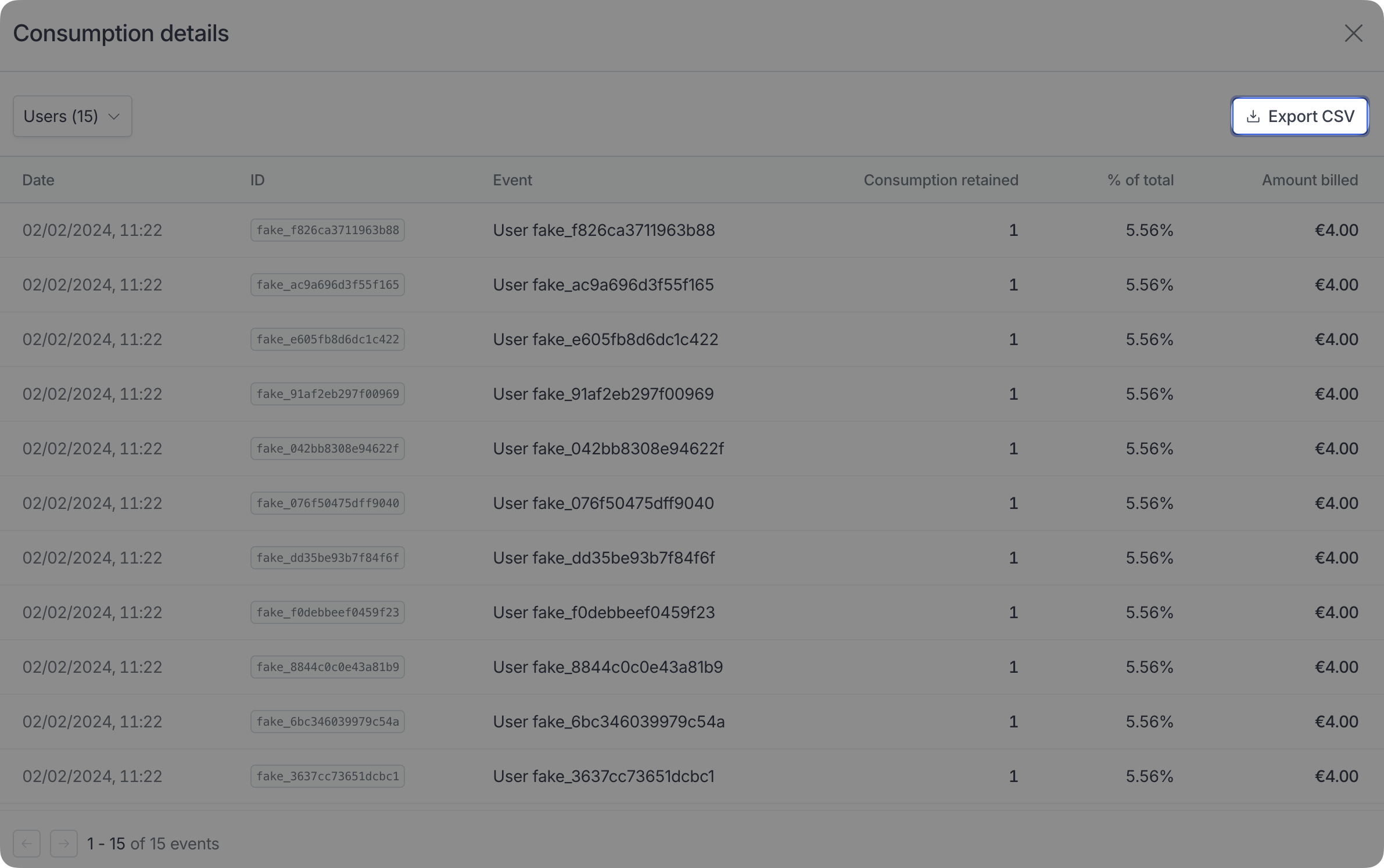Click the Event column header
Image resolution: width=1384 pixels, height=868 pixels.
[512, 180]
